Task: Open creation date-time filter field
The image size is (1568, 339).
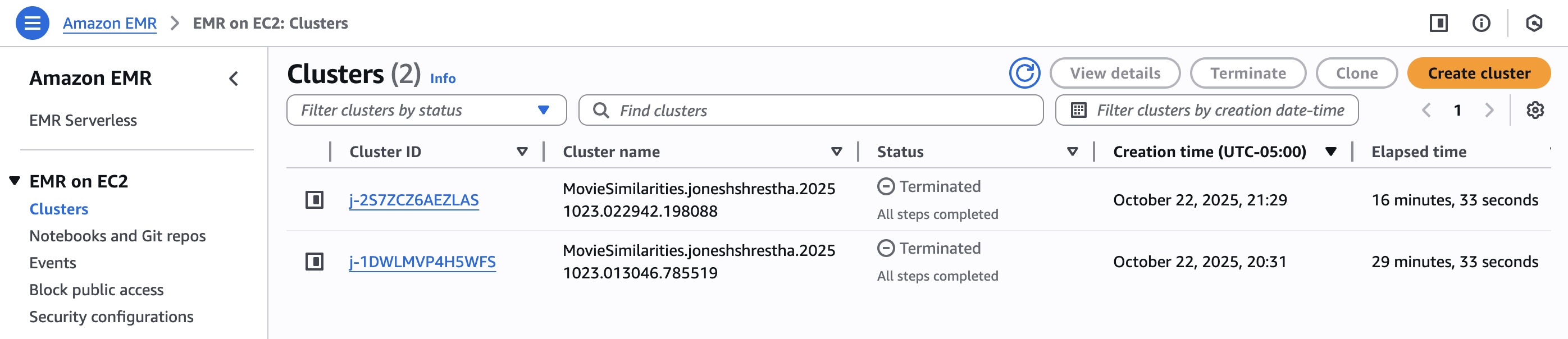Action: coord(1206,110)
